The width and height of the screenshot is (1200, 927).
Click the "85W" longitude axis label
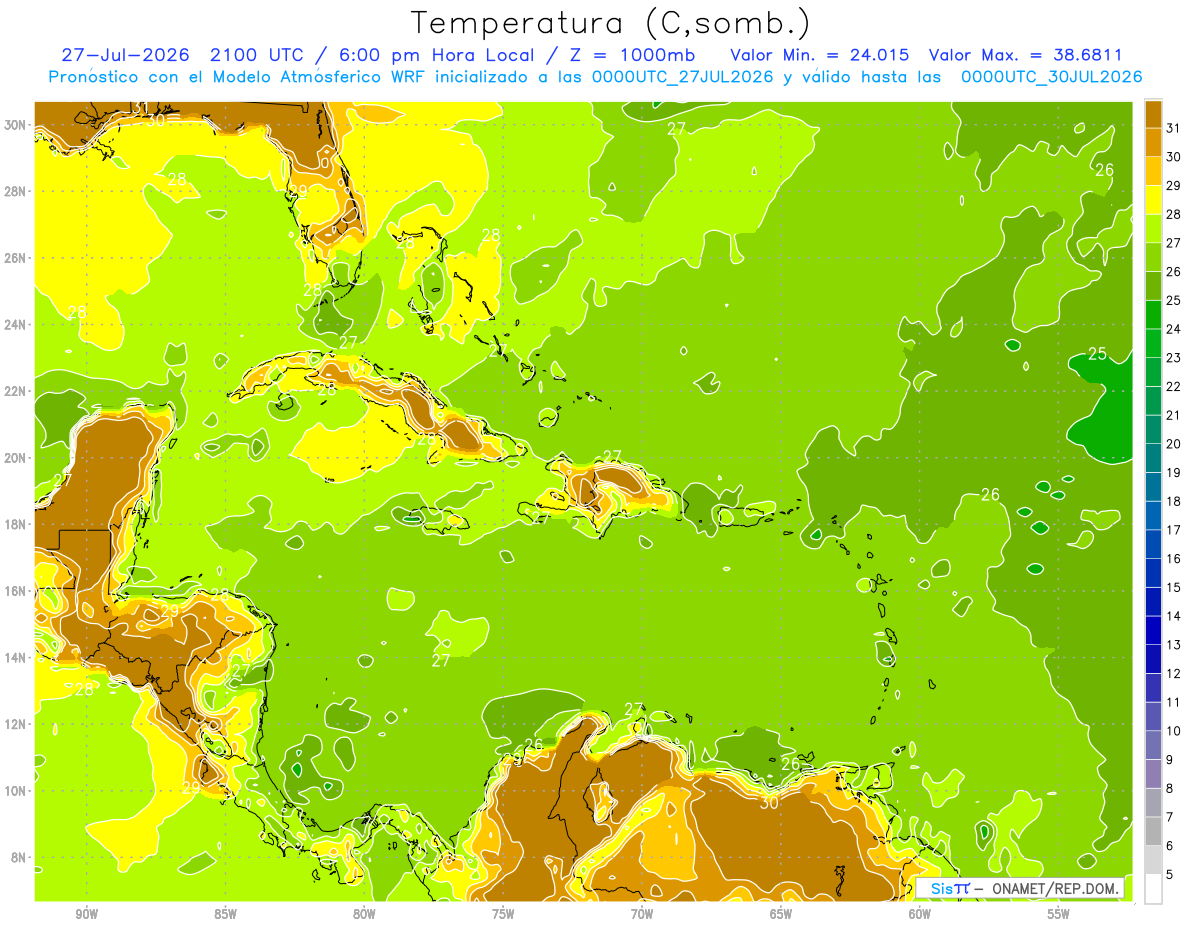[x=225, y=914]
